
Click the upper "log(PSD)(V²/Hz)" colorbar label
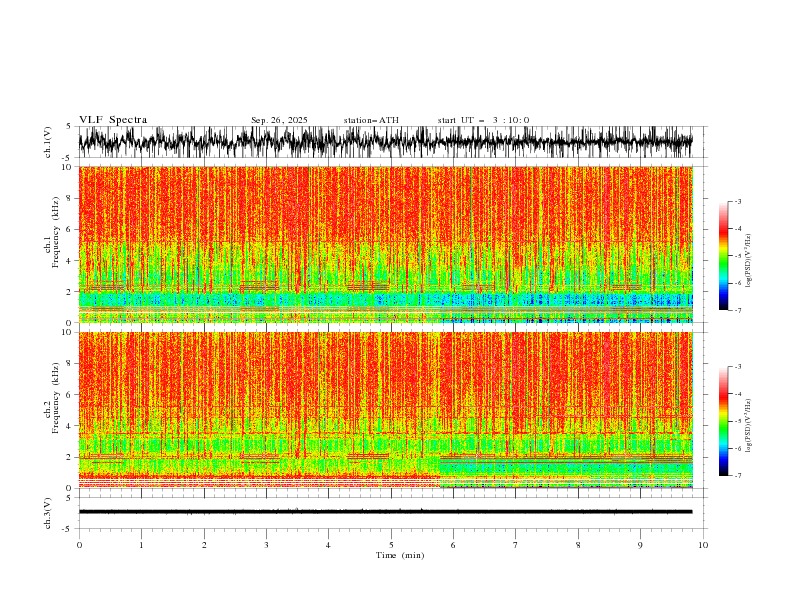tap(749, 261)
